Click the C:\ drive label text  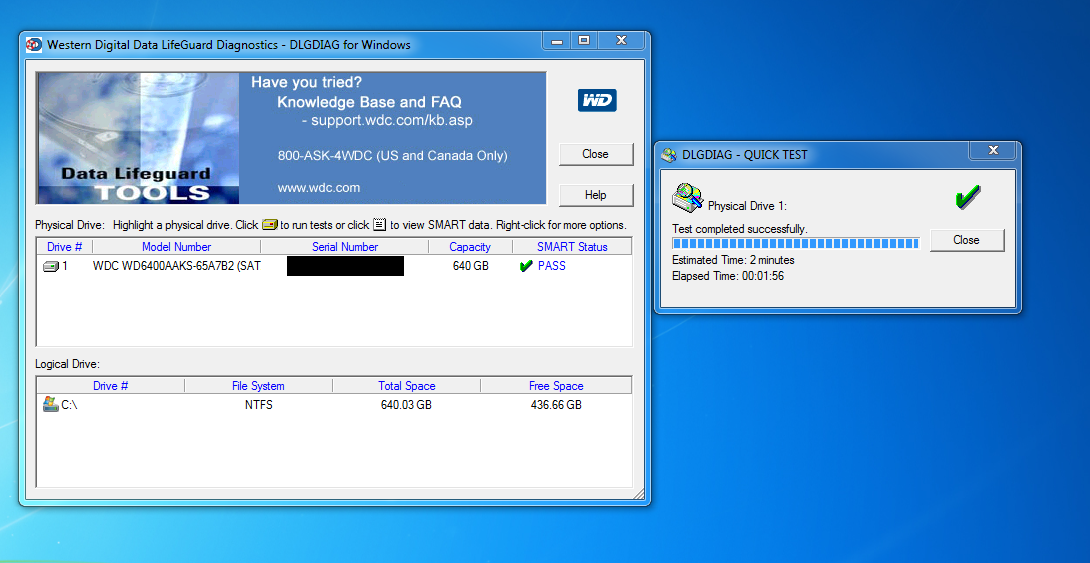(70, 405)
